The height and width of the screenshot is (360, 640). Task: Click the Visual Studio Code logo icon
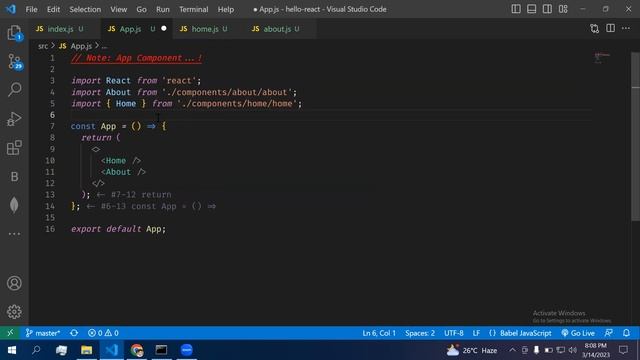(x=11, y=9)
